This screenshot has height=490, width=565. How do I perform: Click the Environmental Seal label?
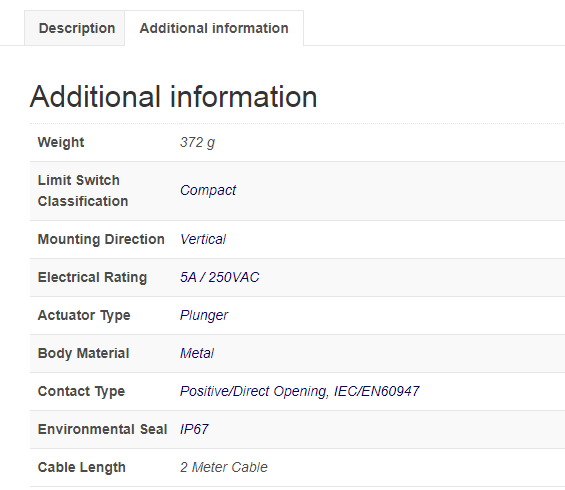[x=103, y=429]
